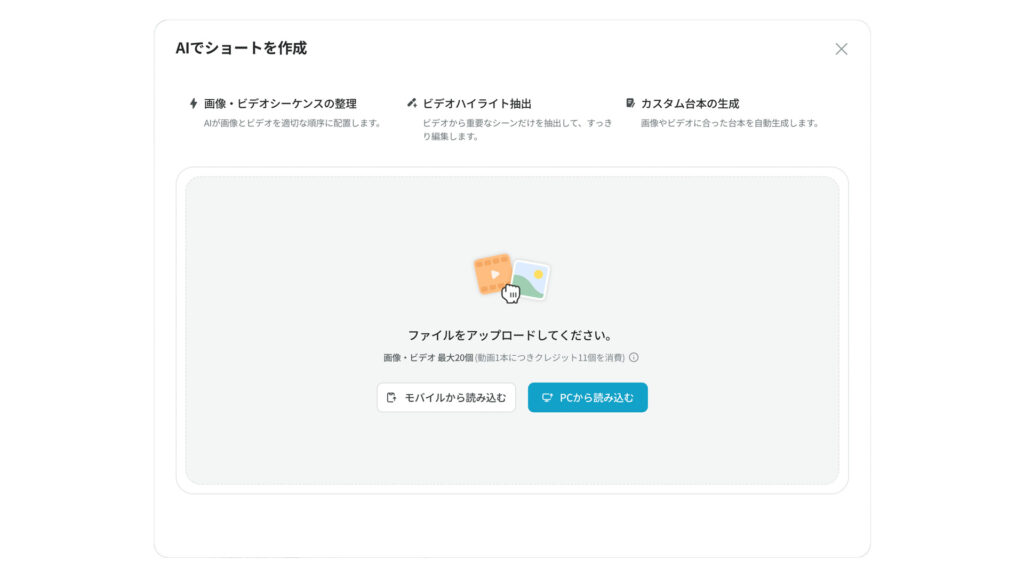Click the orange video clip illustration in upload area
The height and width of the screenshot is (576, 1024).
[x=494, y=273]
